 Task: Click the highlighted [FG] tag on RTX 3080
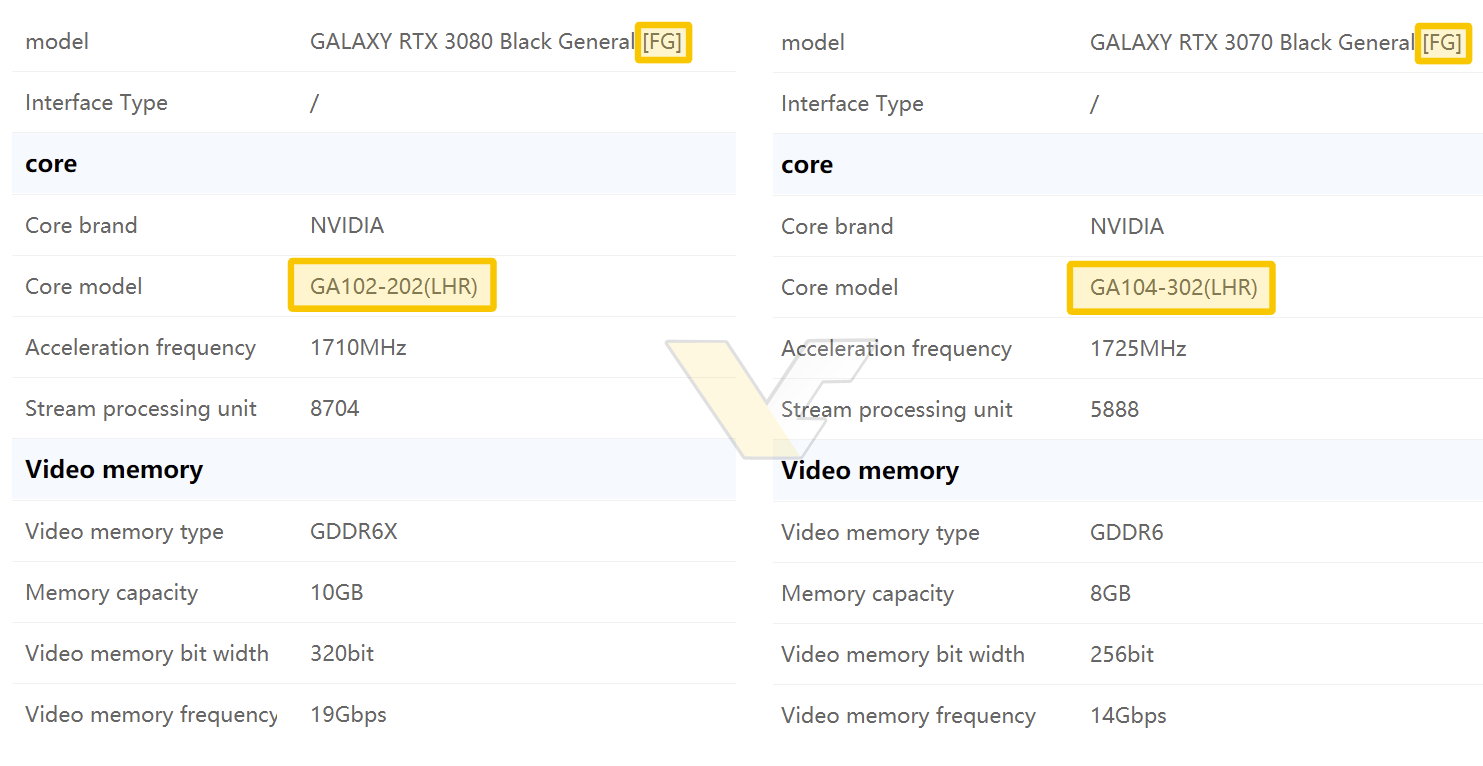pos(662,42)
